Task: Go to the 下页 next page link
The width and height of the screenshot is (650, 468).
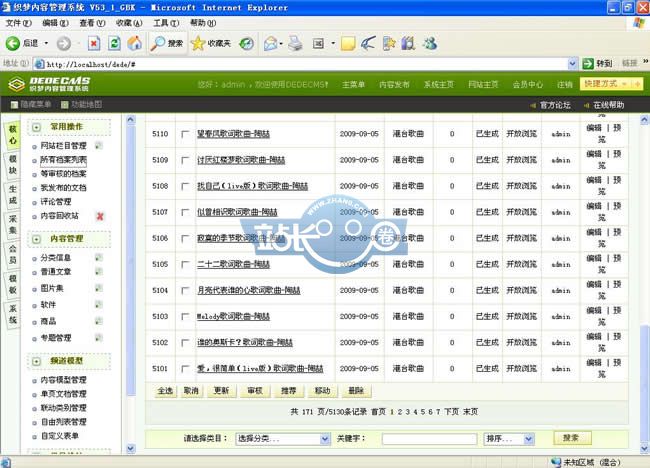Action: (451, 412)
